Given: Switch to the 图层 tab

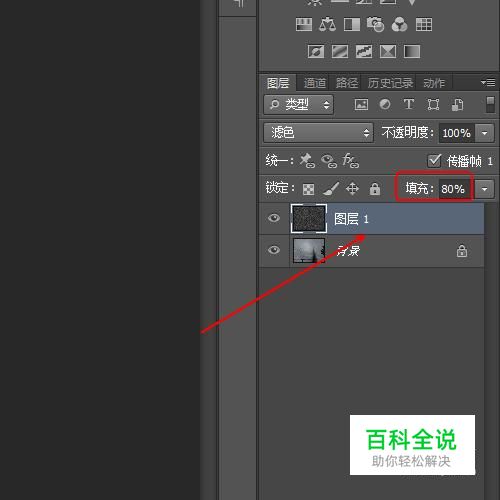Looking at the screenshot, I should (x=278, y=83).
